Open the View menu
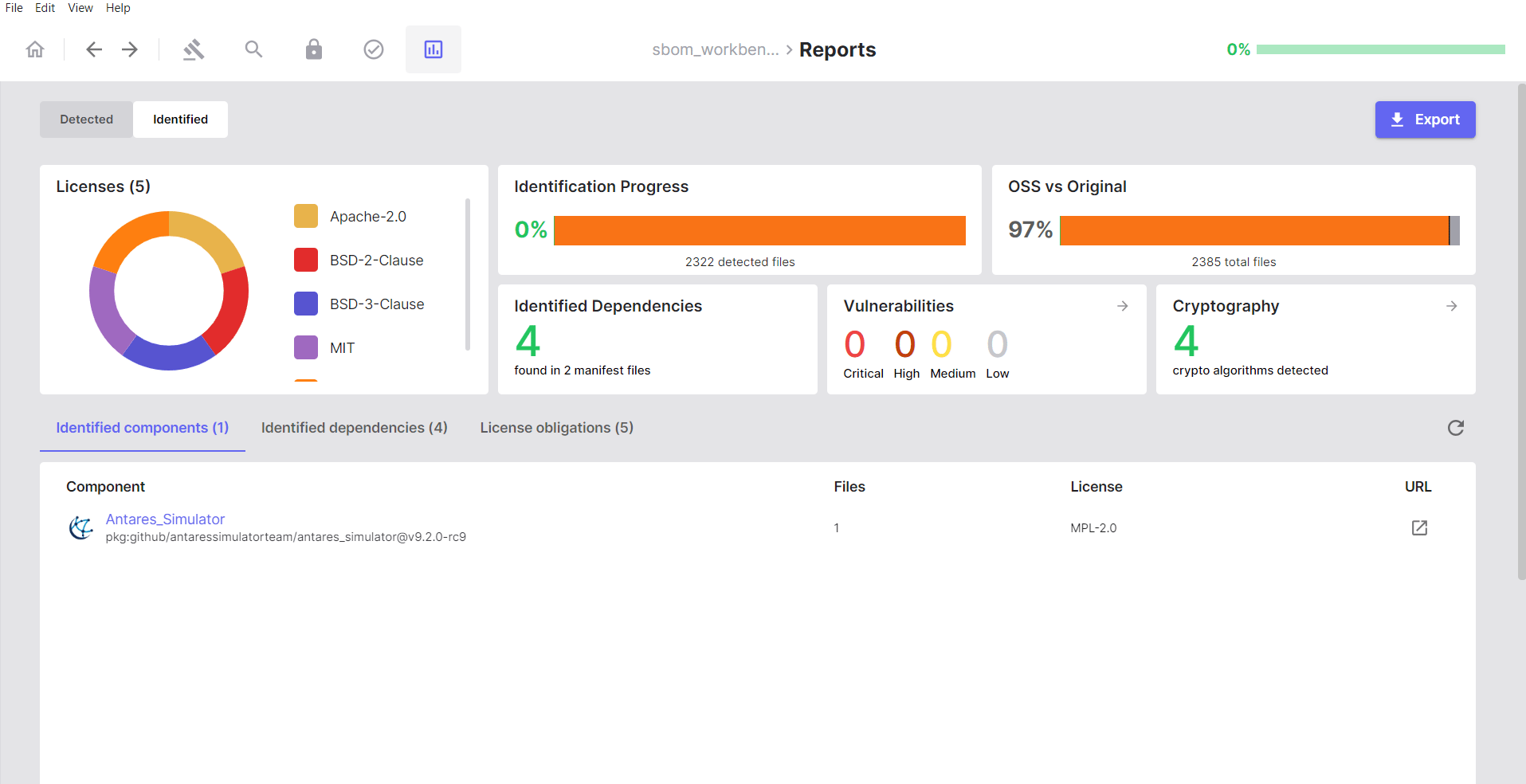 pyautogui.click(x=80, y=8)
